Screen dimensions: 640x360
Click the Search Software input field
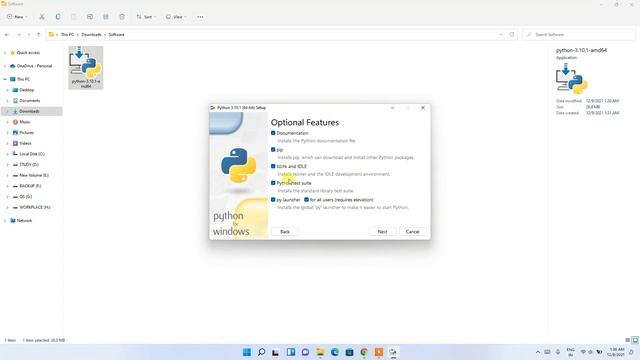579,35
